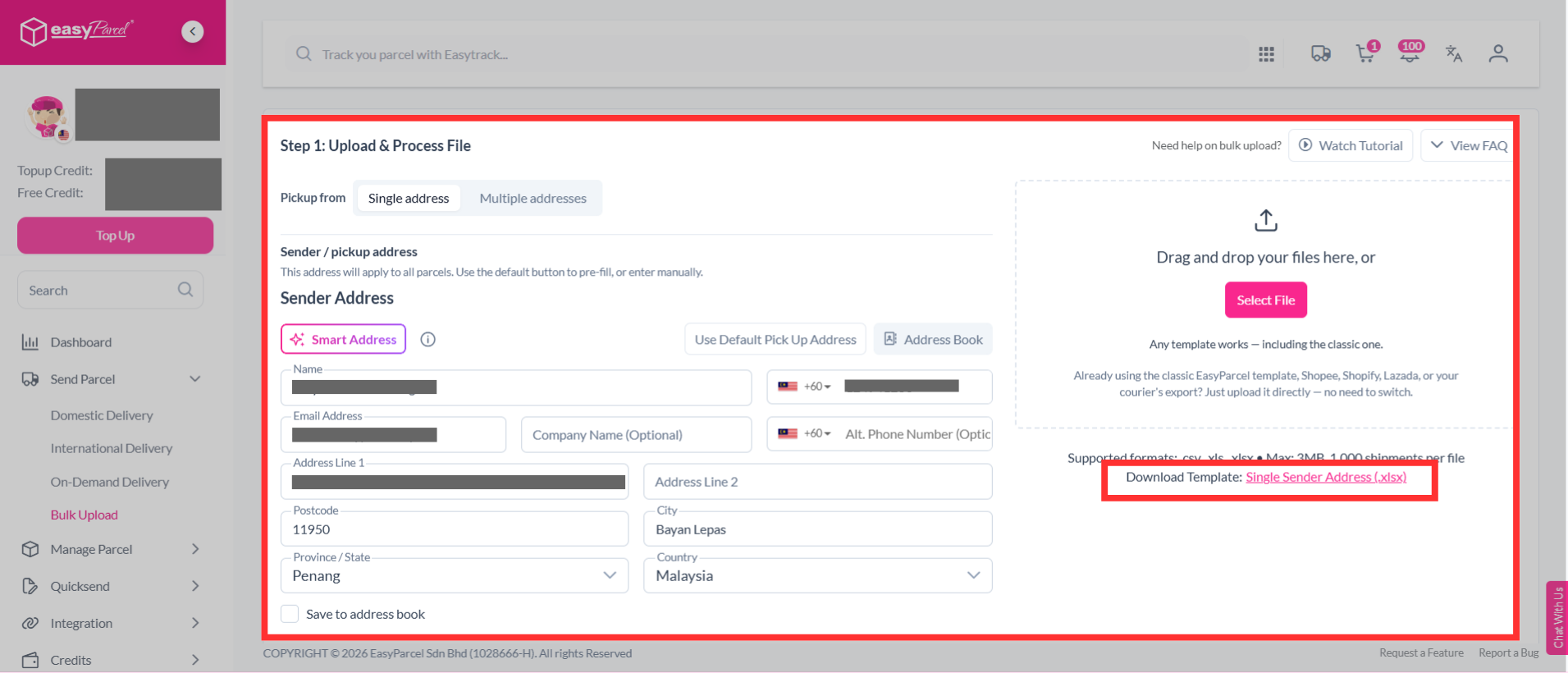Expand the Credits menu
This screenshot has width=1568, height=673.
pyautogui.click(x=112, y=660)
